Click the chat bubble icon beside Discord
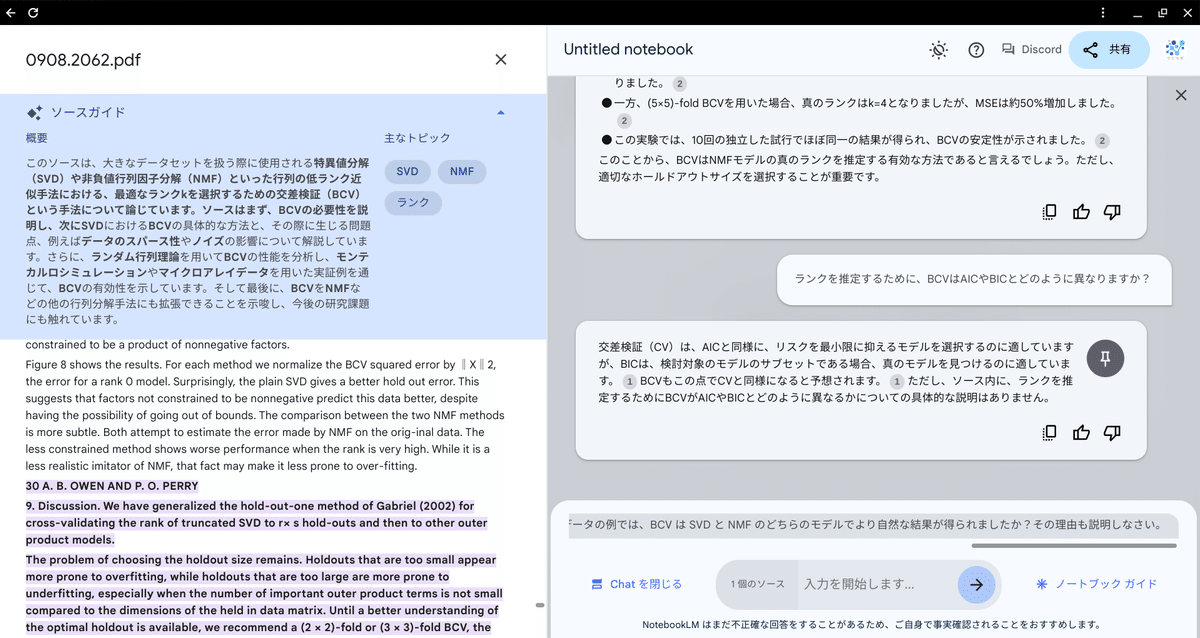This screenshot has width=1200, height=638. (x=1007, y=49)
